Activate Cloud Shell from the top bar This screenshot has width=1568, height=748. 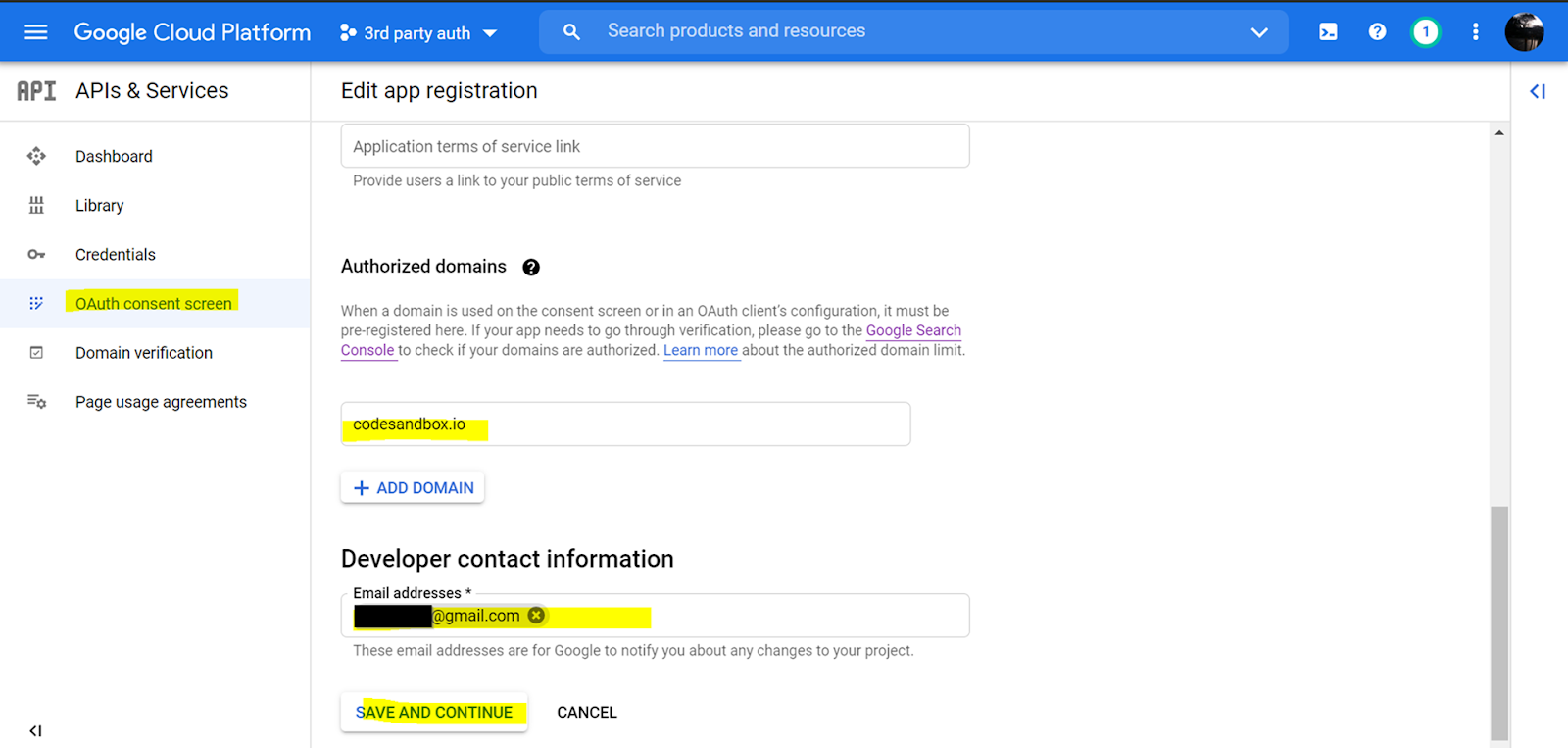click(x=1328, y=32)
